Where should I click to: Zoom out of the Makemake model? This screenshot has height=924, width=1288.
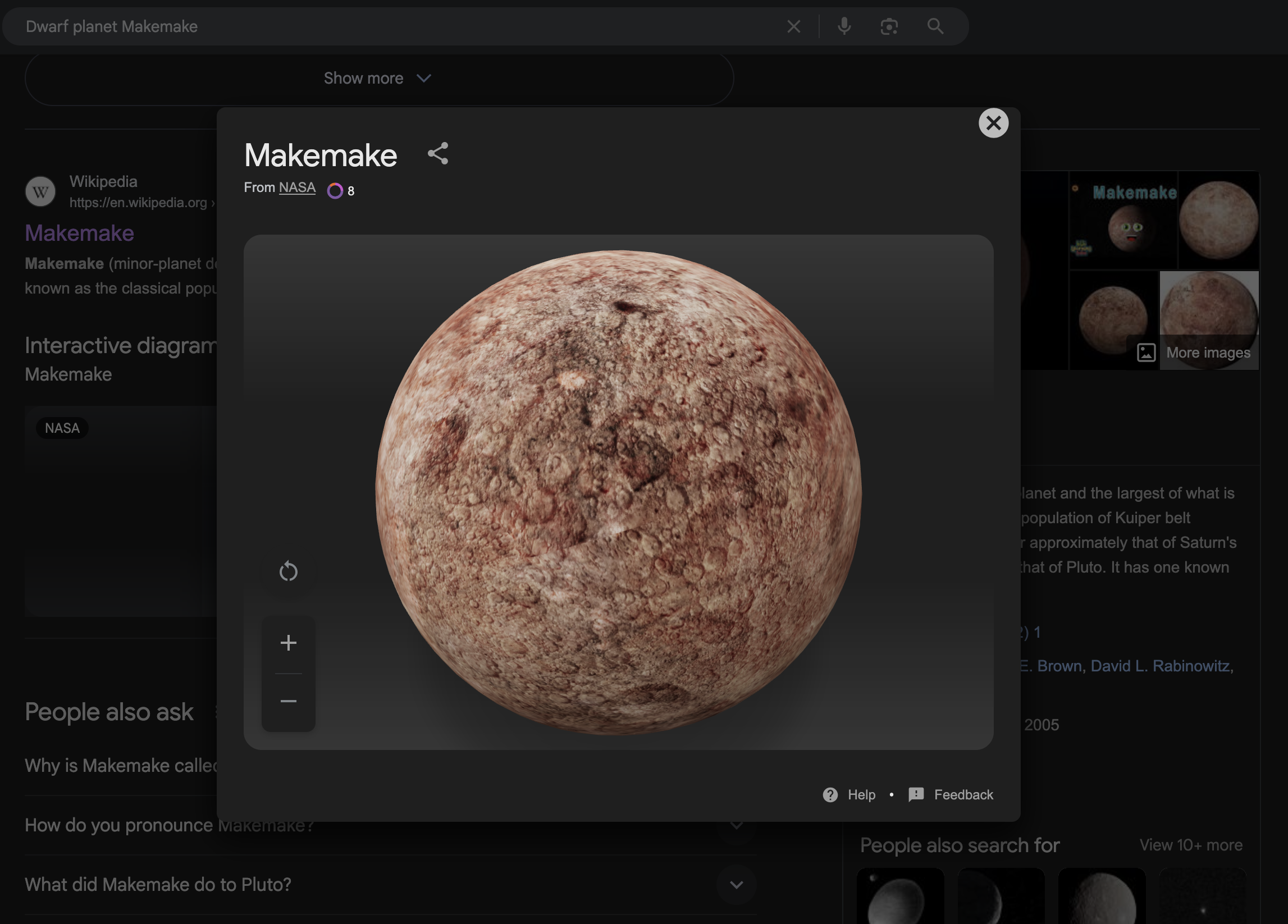click(289, 701)
